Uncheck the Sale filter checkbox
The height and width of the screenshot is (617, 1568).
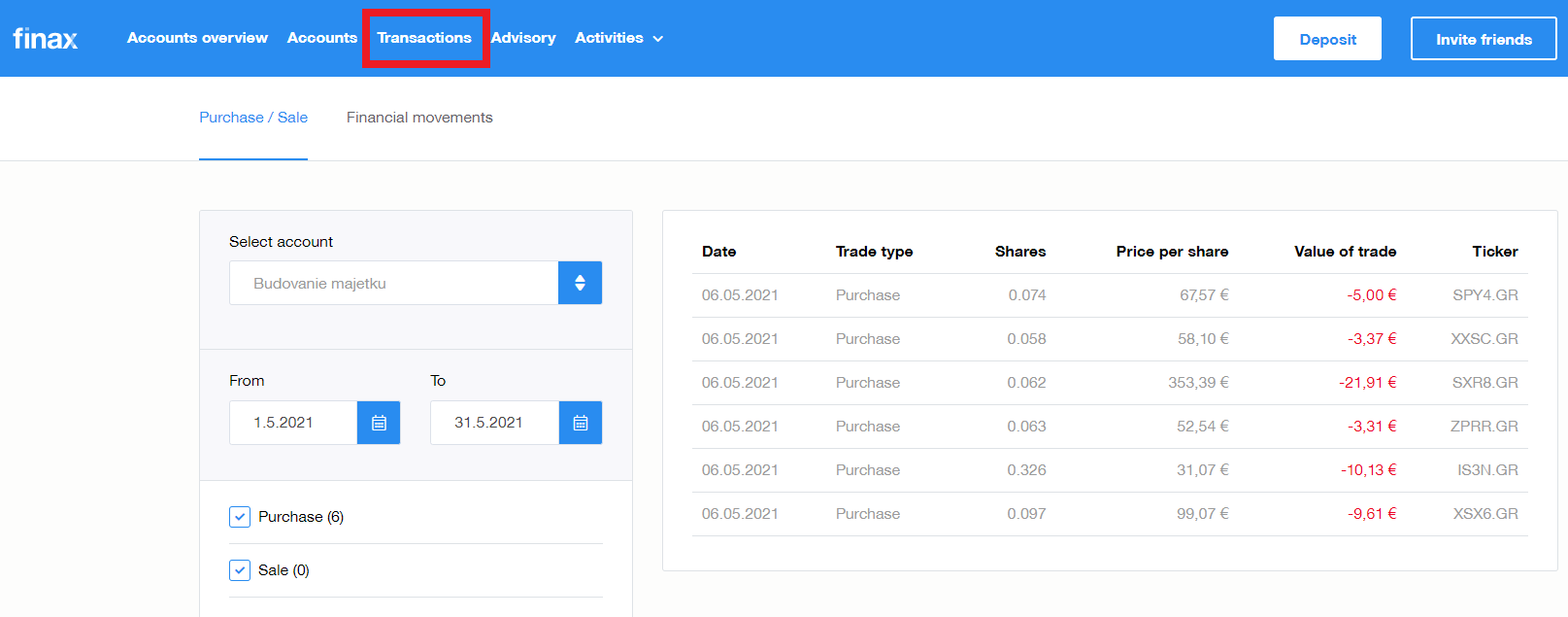[240, 570]
